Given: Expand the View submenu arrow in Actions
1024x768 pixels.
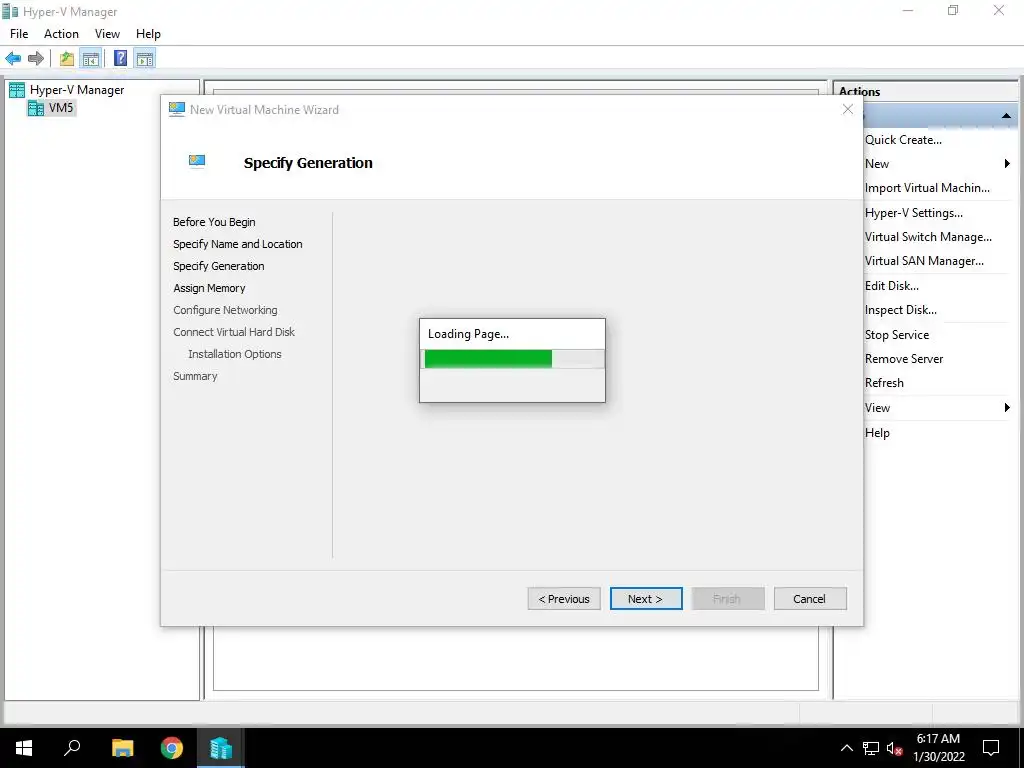Looking at the screenshot, I should [x=1007, y=408].
